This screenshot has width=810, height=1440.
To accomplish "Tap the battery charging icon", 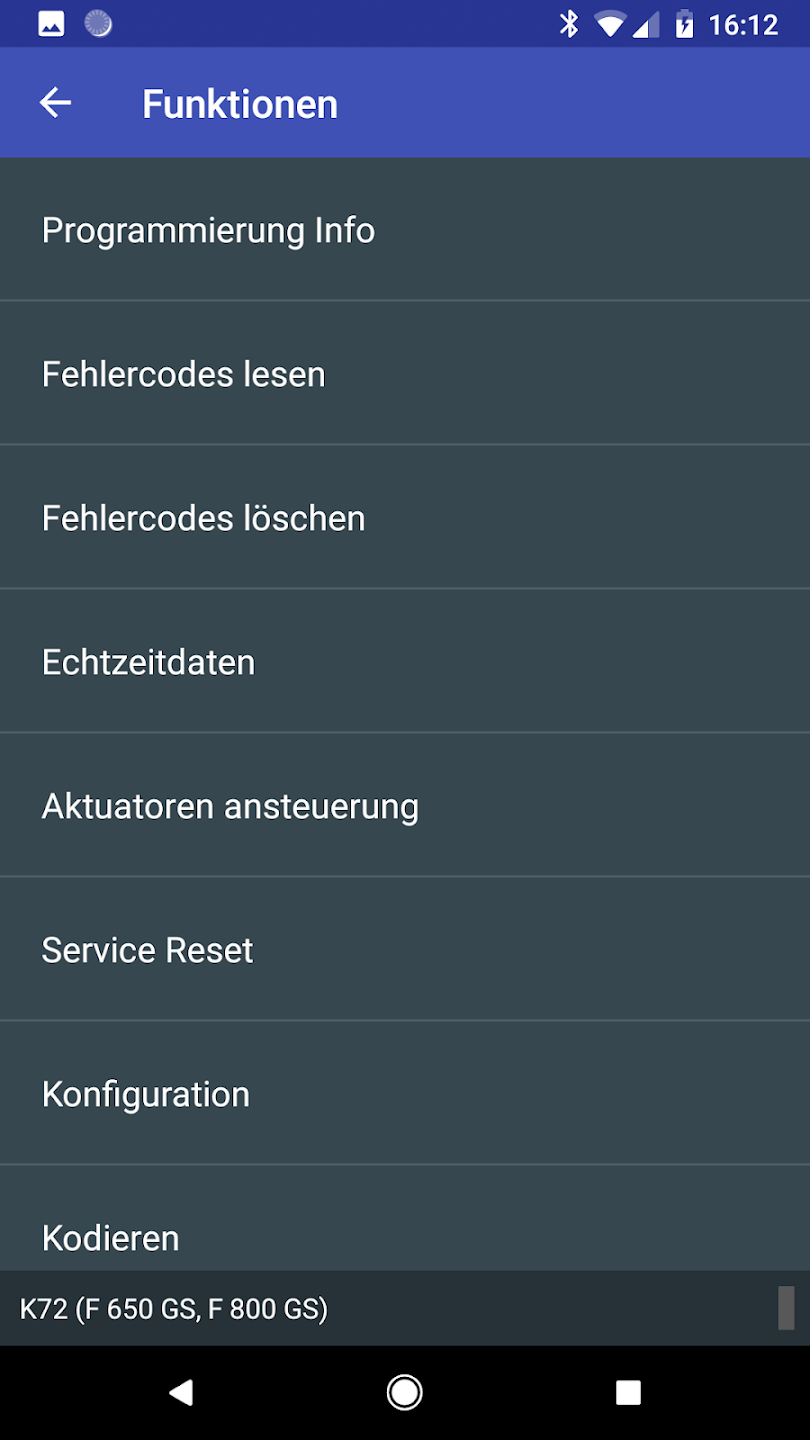I will [684, 24].
